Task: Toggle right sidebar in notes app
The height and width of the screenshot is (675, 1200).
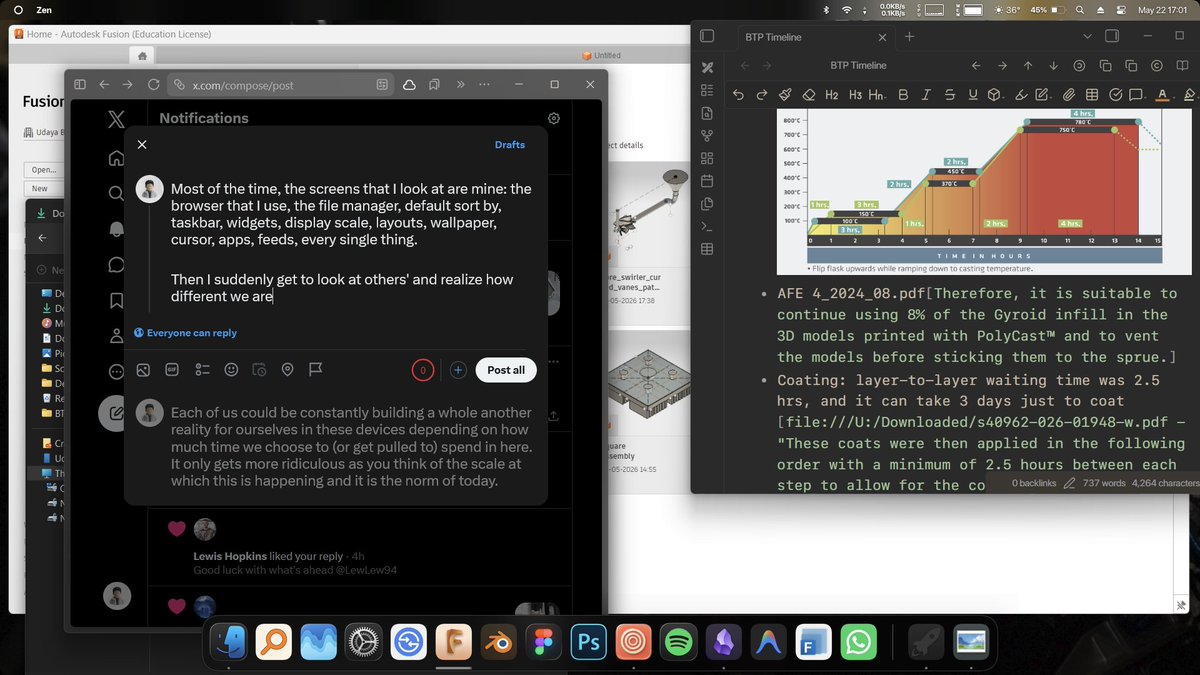Action: [1111, 36]
